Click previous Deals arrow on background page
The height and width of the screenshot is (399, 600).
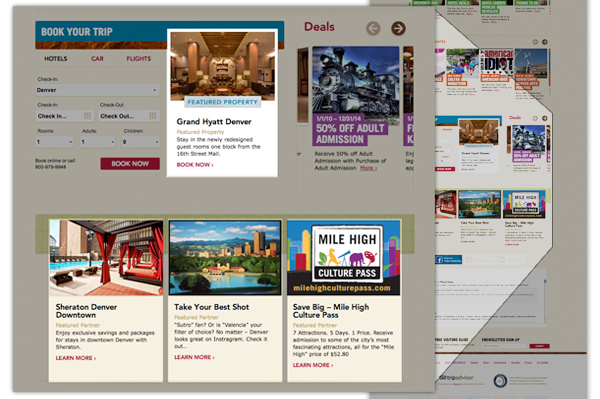pos(535,119)
